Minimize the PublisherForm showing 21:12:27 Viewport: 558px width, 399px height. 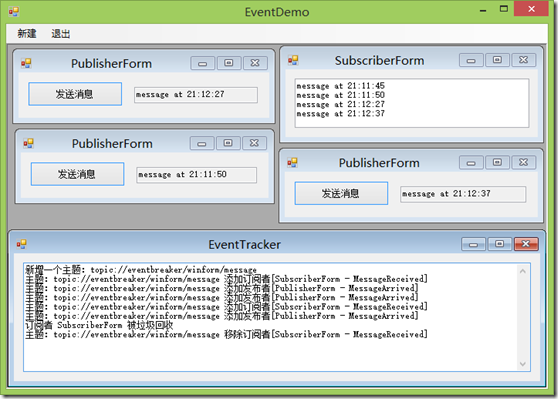point(202,63)
